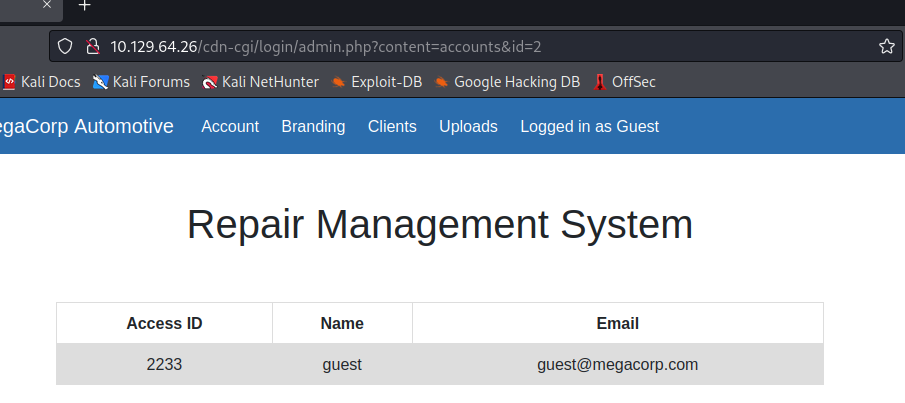This screenshot has height=403, width=905.
Task: Open the Kali NetHunter bookmark
Action: pos(260,82)
